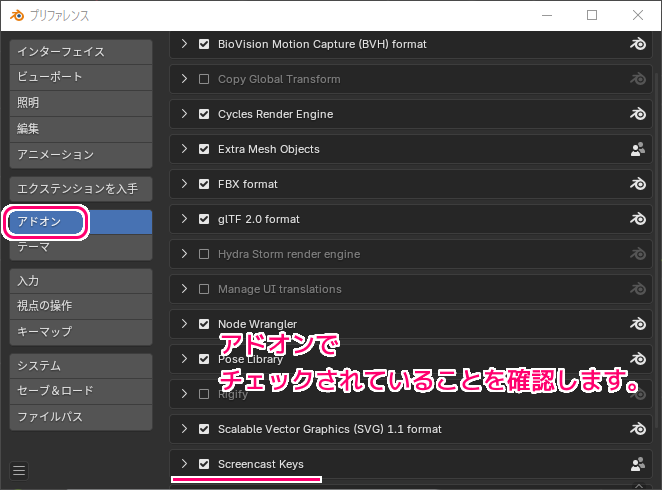Viewport: 662px width, 490px height.
Task: Minimize the プリファレンス window
Action: tap(547, 16)
